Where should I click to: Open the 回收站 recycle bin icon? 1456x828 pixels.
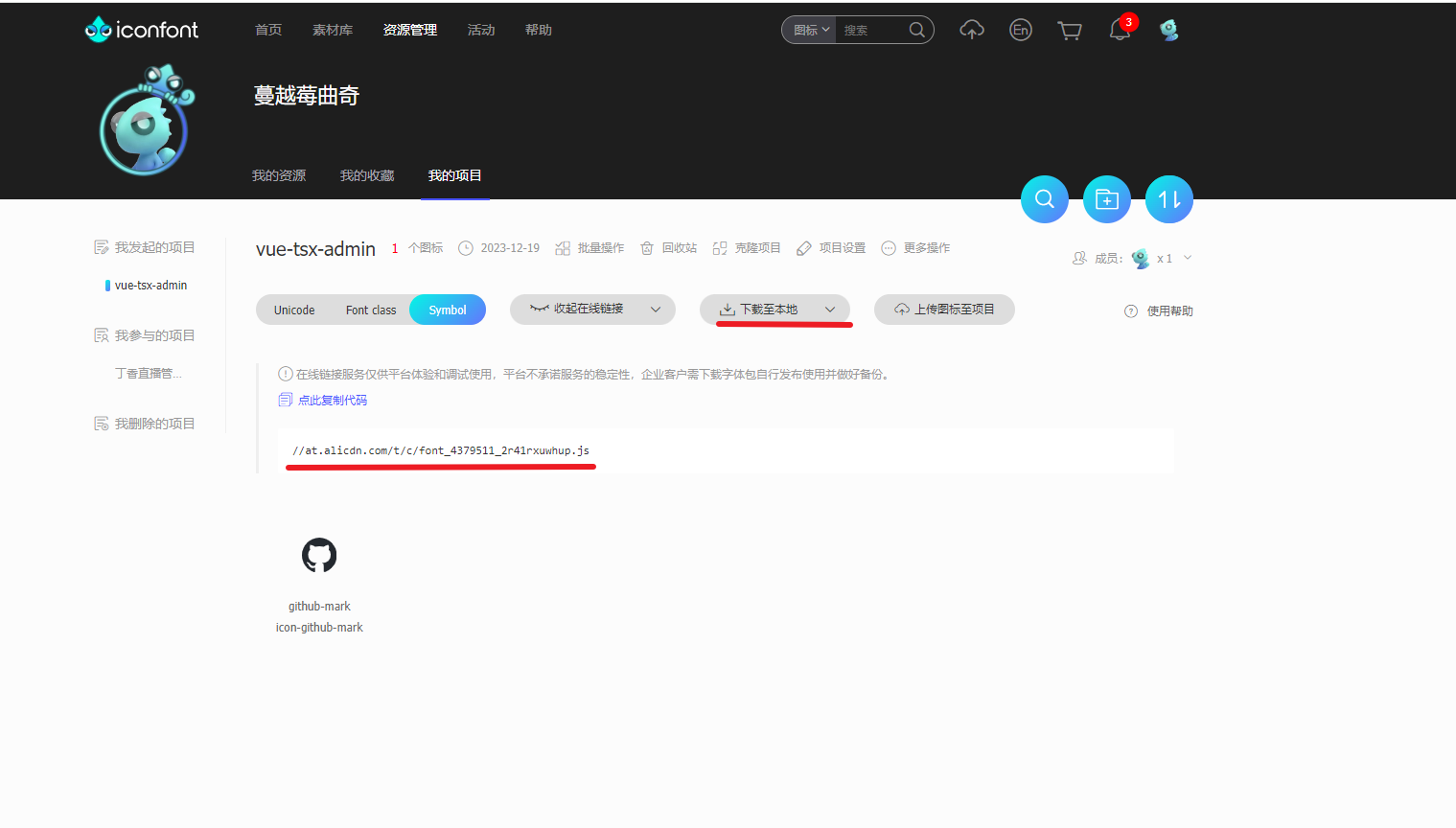pos(647,248)
